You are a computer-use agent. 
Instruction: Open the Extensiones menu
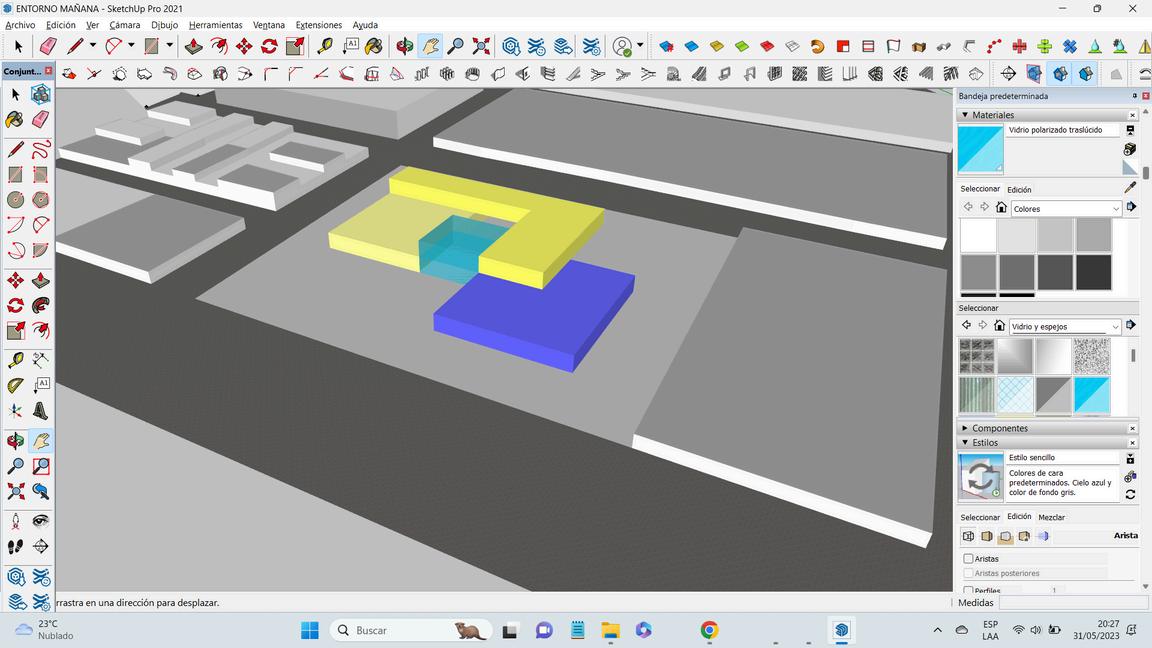(x=319, y=25)
